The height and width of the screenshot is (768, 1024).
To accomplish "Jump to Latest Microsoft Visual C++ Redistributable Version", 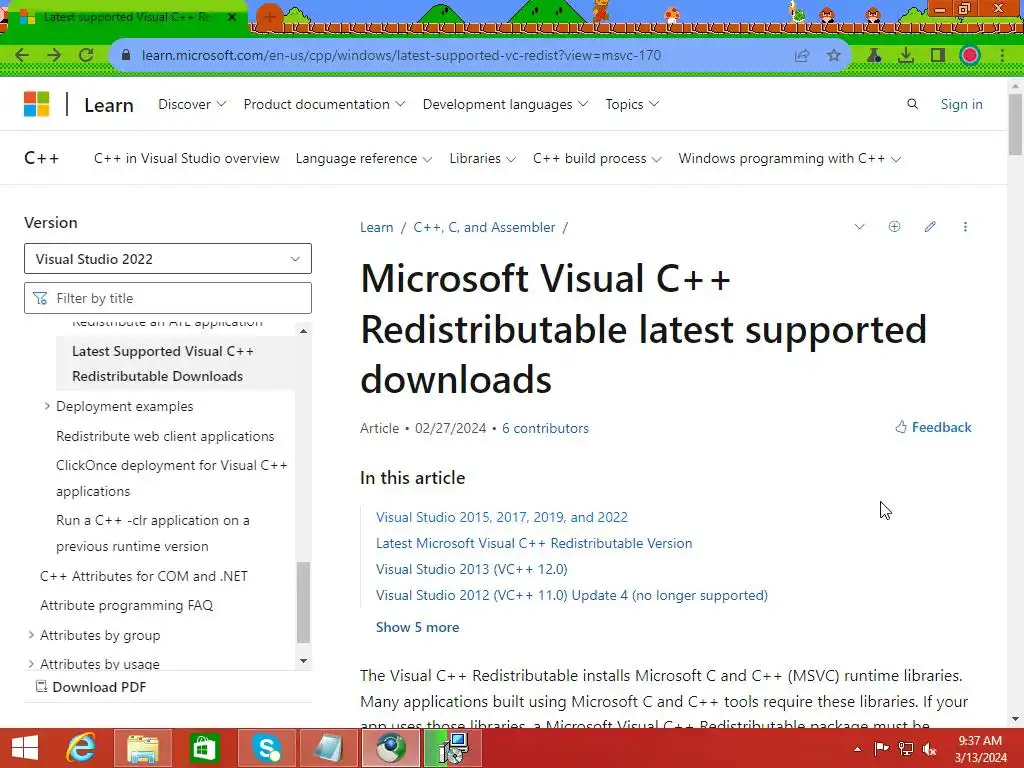I will tap(534, 543).
